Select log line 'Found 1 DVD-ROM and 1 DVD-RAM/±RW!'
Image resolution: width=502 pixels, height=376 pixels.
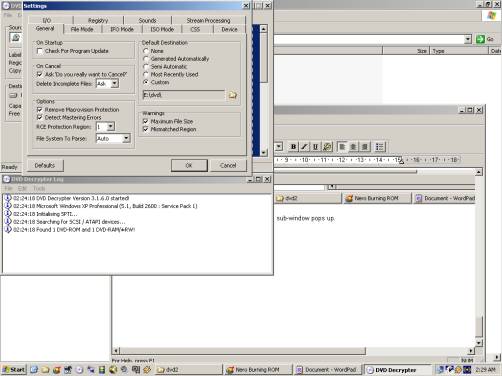click(74, 230)
